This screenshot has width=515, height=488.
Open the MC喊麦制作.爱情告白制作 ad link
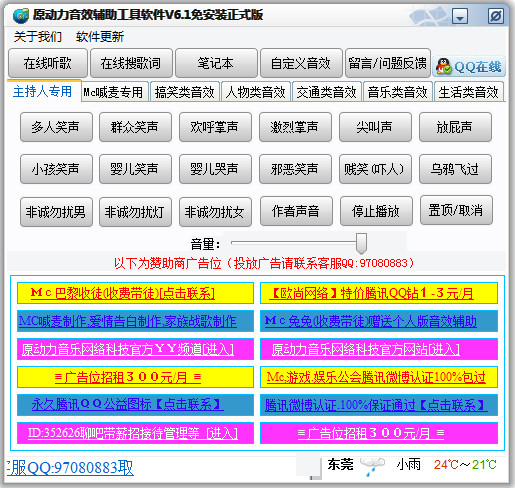(128, 321)
